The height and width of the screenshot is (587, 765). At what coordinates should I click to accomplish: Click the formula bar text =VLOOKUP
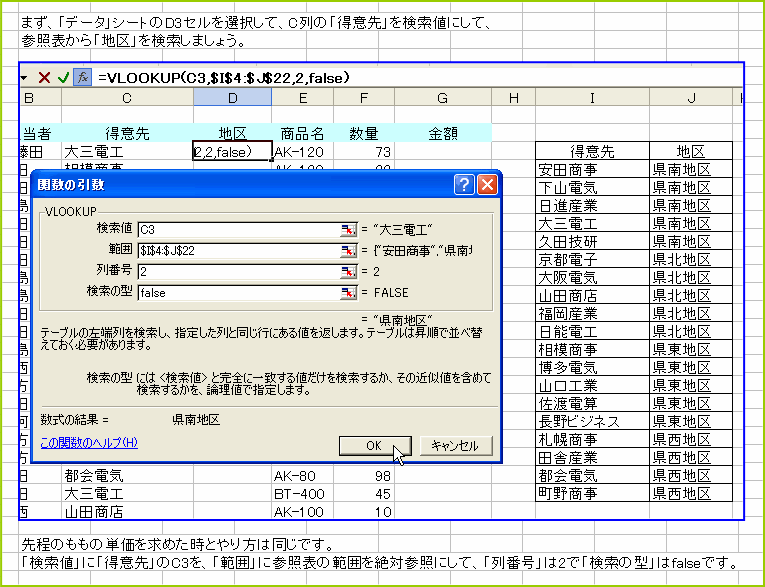(223, 78)
